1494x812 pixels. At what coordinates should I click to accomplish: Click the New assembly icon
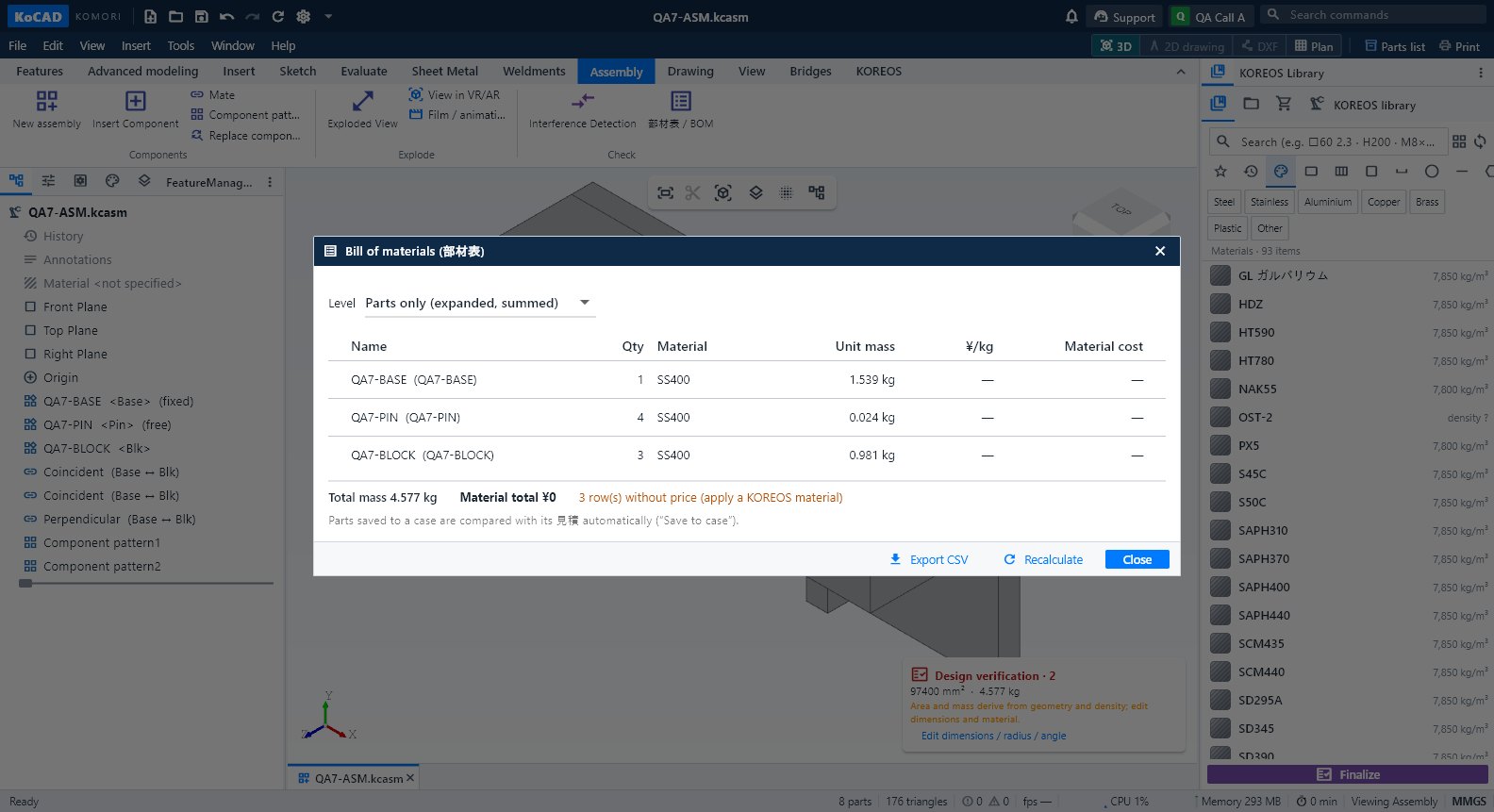point(46,101)
